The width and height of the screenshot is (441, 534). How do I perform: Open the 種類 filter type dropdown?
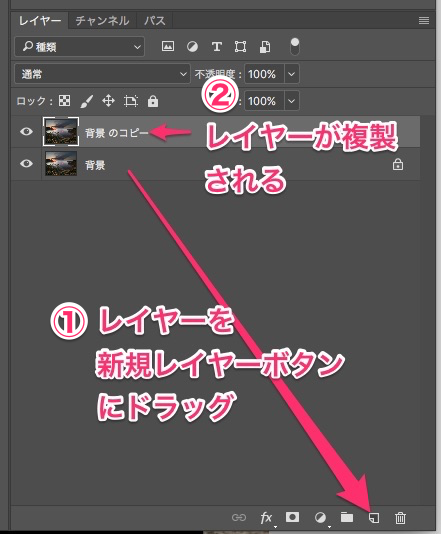pyautogui.click(x=79, y=46)
